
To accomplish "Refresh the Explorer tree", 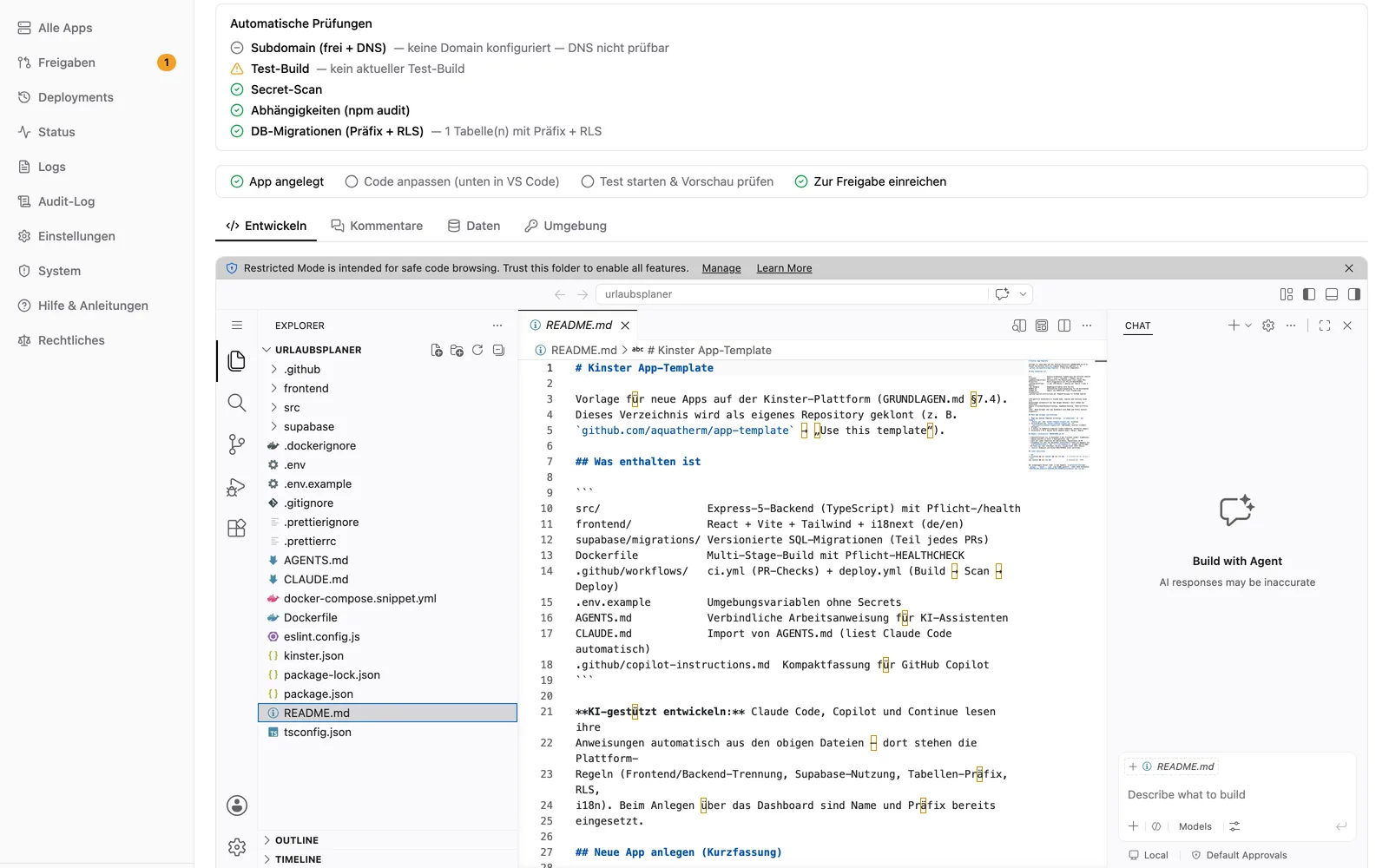I will click(x=477, y=350).
